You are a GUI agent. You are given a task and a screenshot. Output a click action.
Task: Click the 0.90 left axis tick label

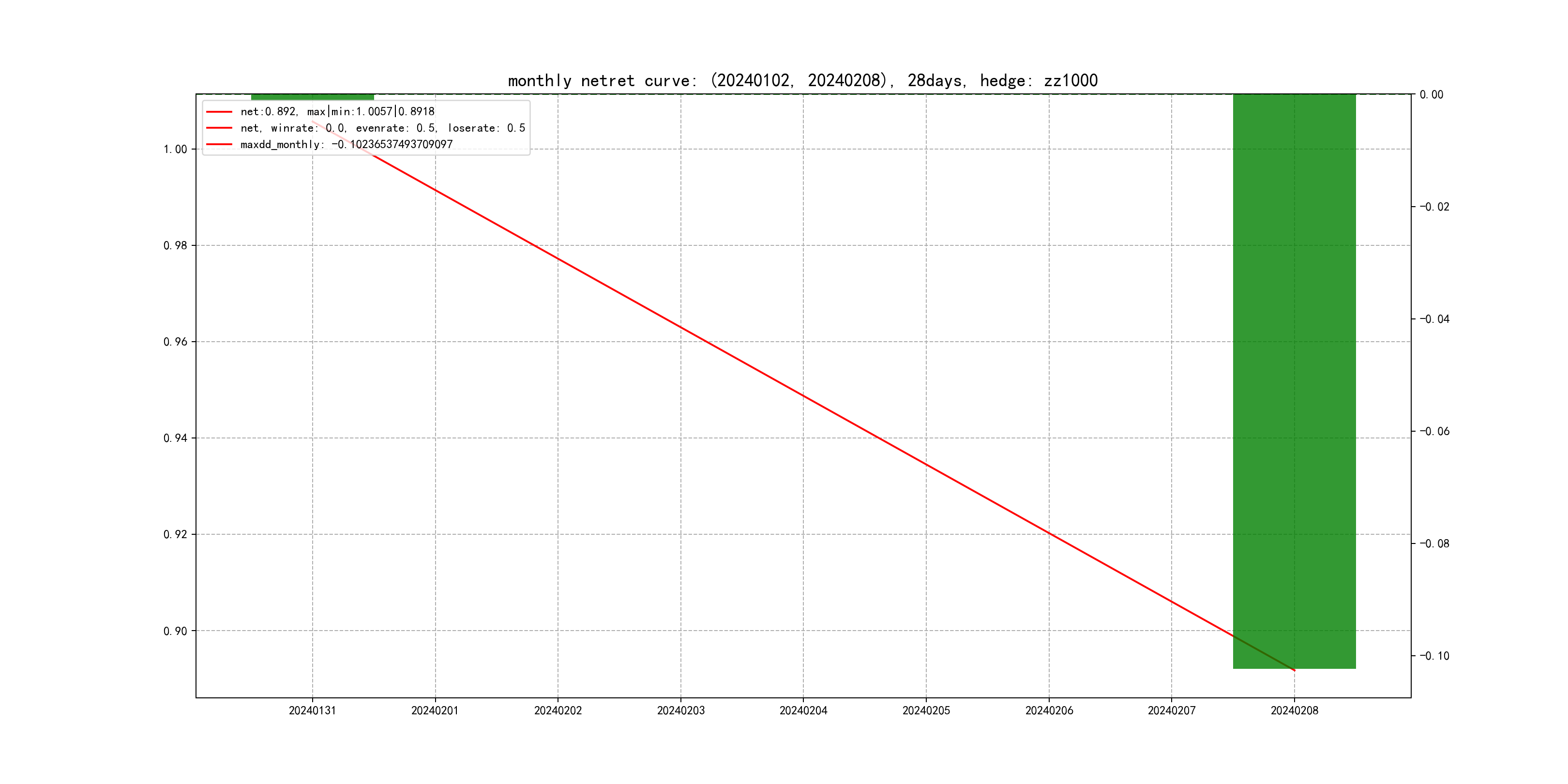[x=175, y=631]
